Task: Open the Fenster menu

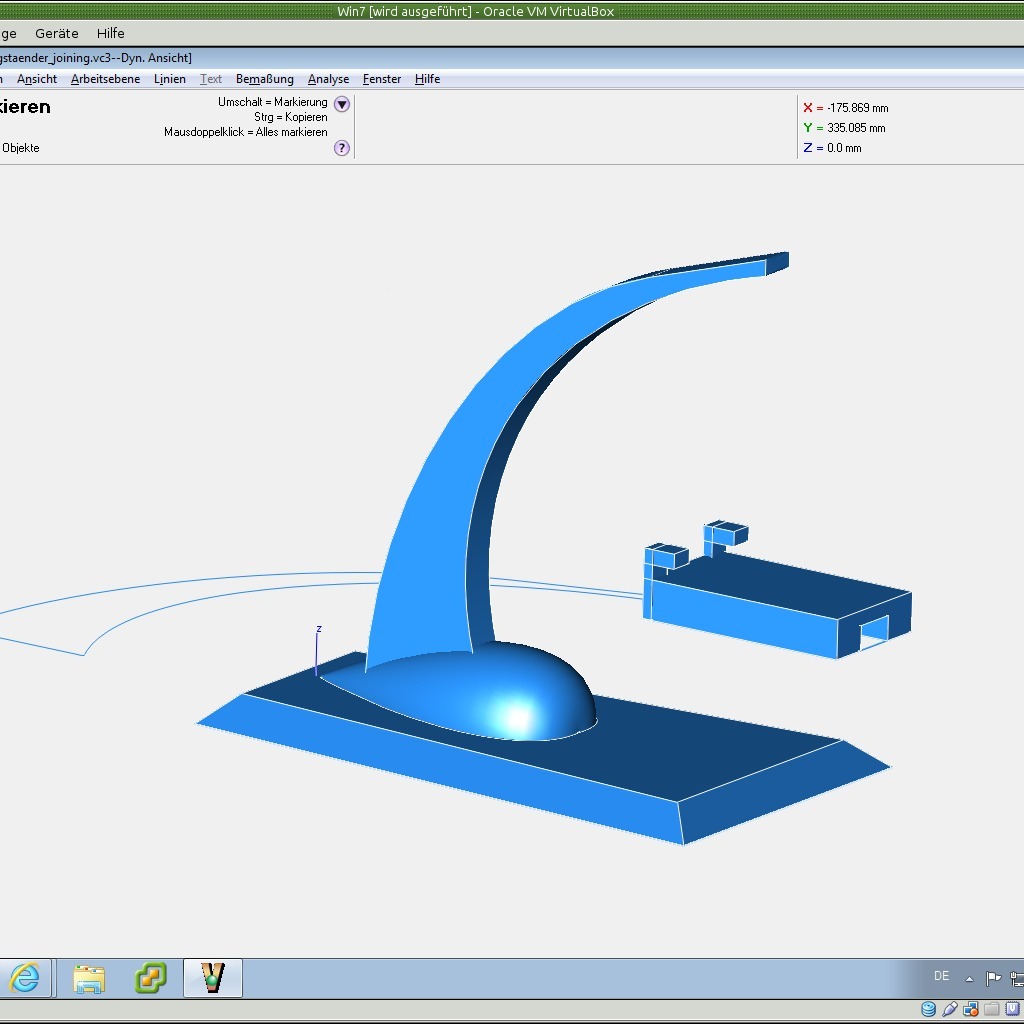Action: [382, 79]
